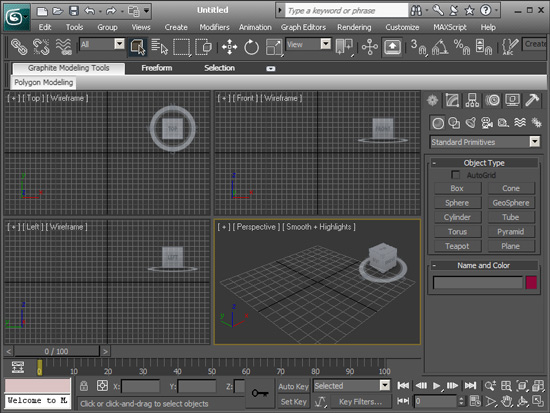Image resolution: width=550 pixels, height=413 pixels.
Task: Toggle Keyboard Shortcut Override button
Action: click(x=392, y=47)
